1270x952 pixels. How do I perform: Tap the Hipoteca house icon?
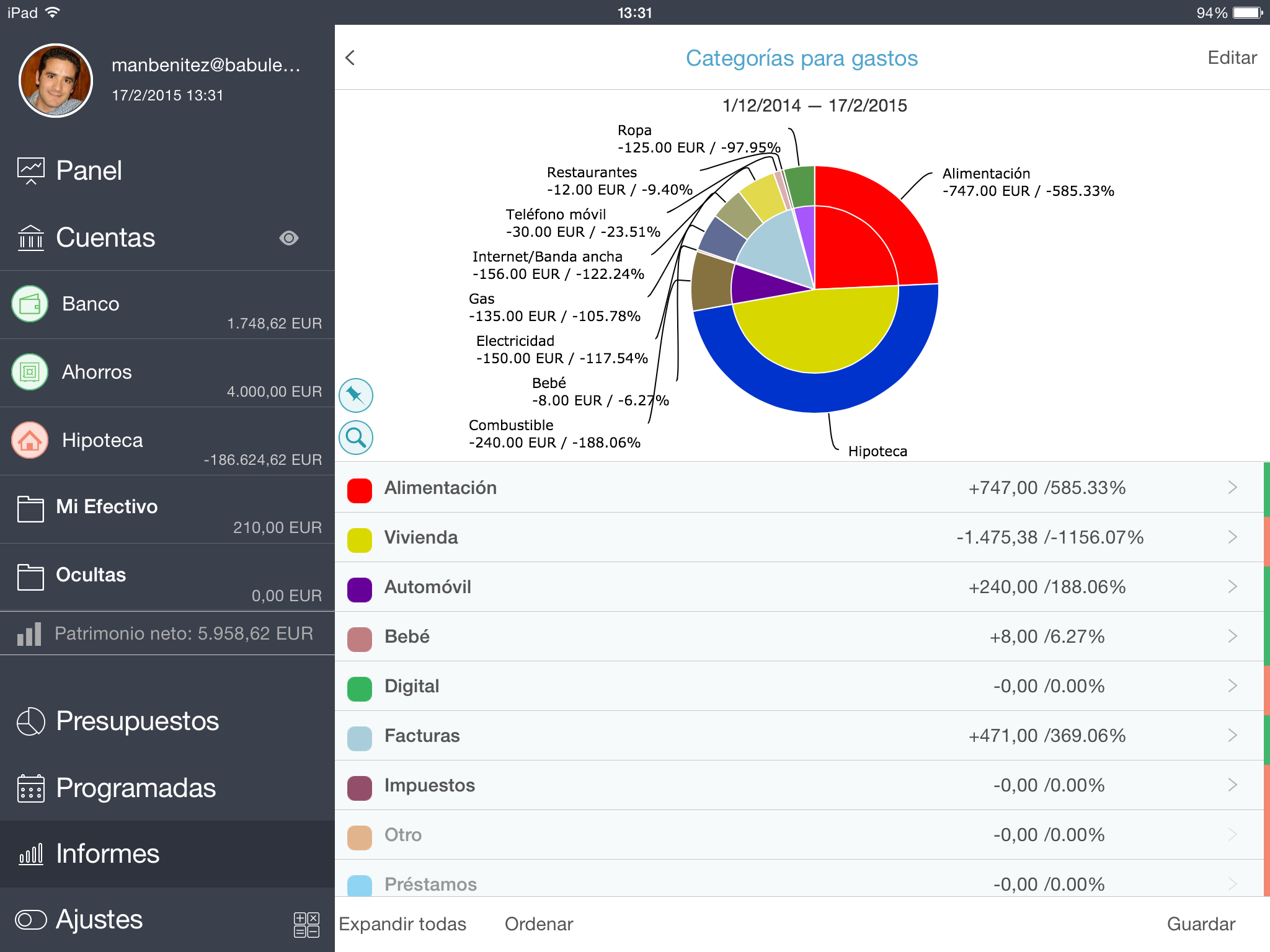point(30,440)
